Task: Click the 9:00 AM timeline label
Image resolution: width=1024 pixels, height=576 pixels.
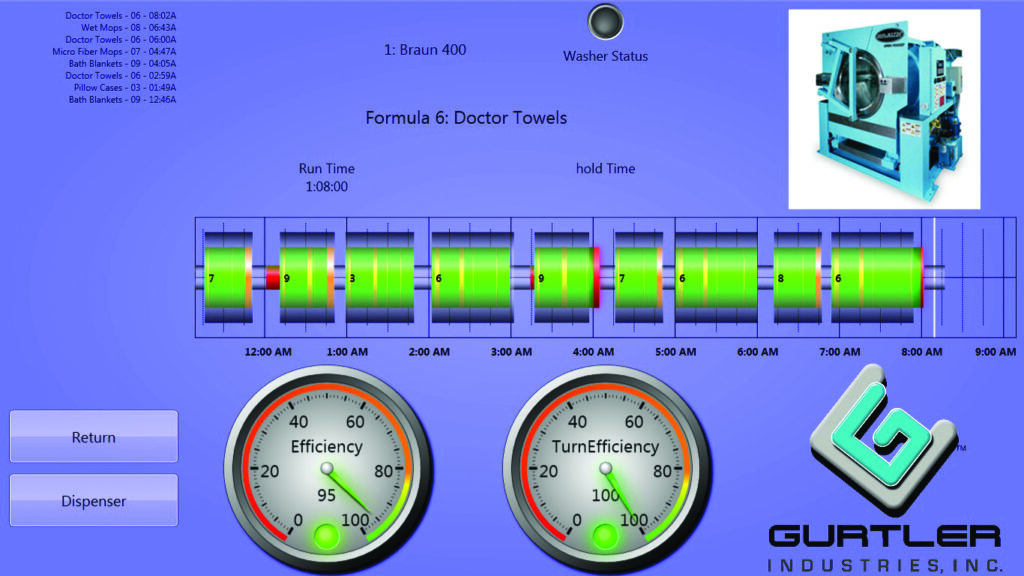Action: pos(996,352)
